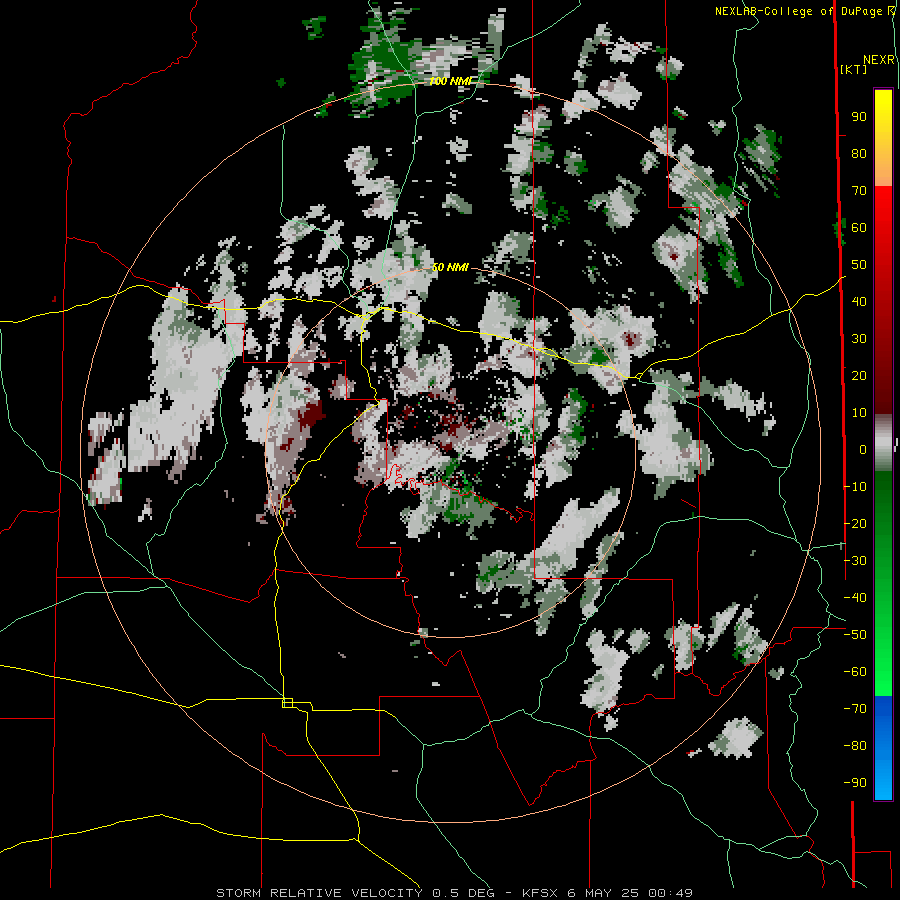The height and width of the screenshot is (900, 900).
Task: Click the gray zero-velocity segment of color bar
Action: 883,443
